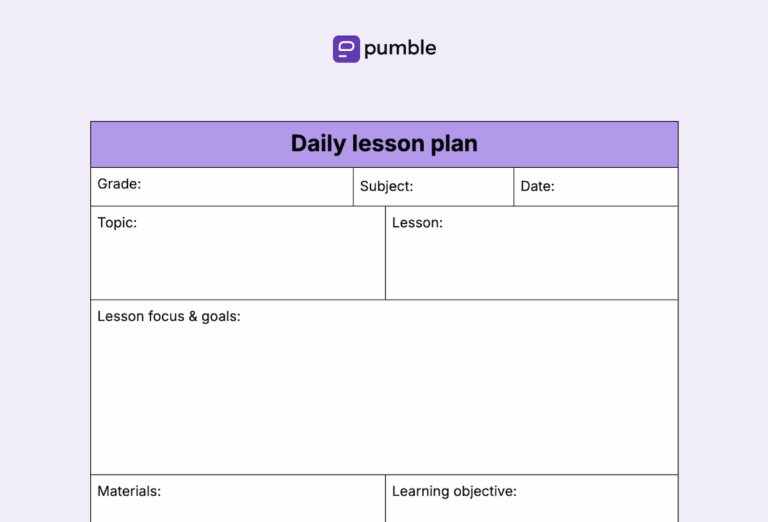Select the Daily lesson plan title
Viewport: 768px width, 522px height.
(x=384, y=144)
